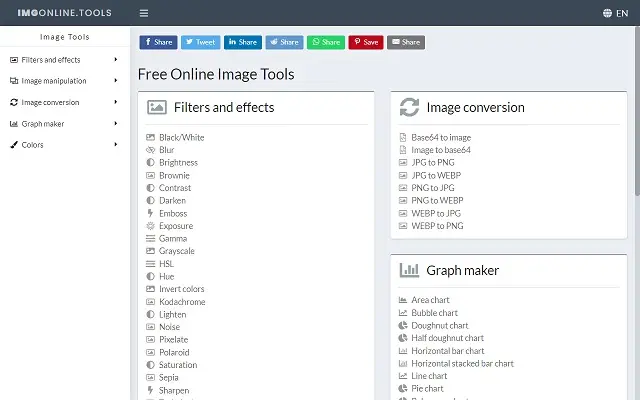Click the pie icon beside Pie chart
This screenshot has width=640, height=400.
[x=403, y=388]
